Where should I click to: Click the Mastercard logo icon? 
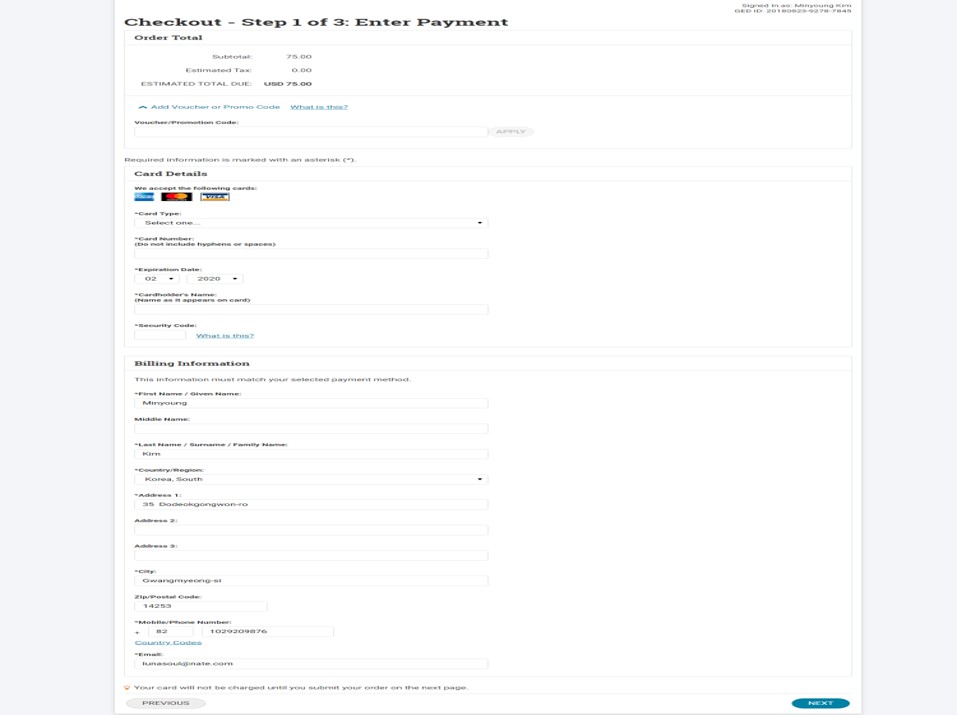[x=176, y=197]
